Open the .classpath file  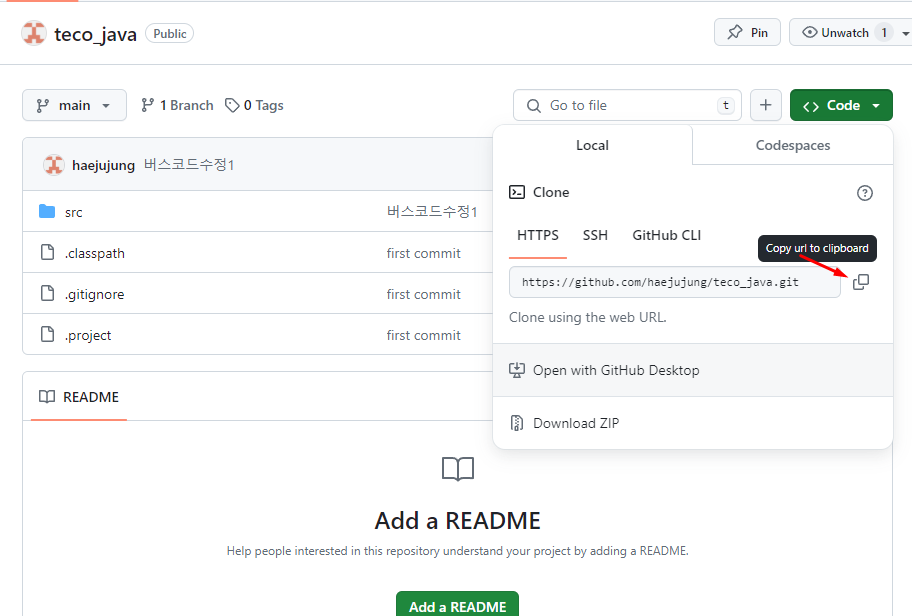(95, 254)
